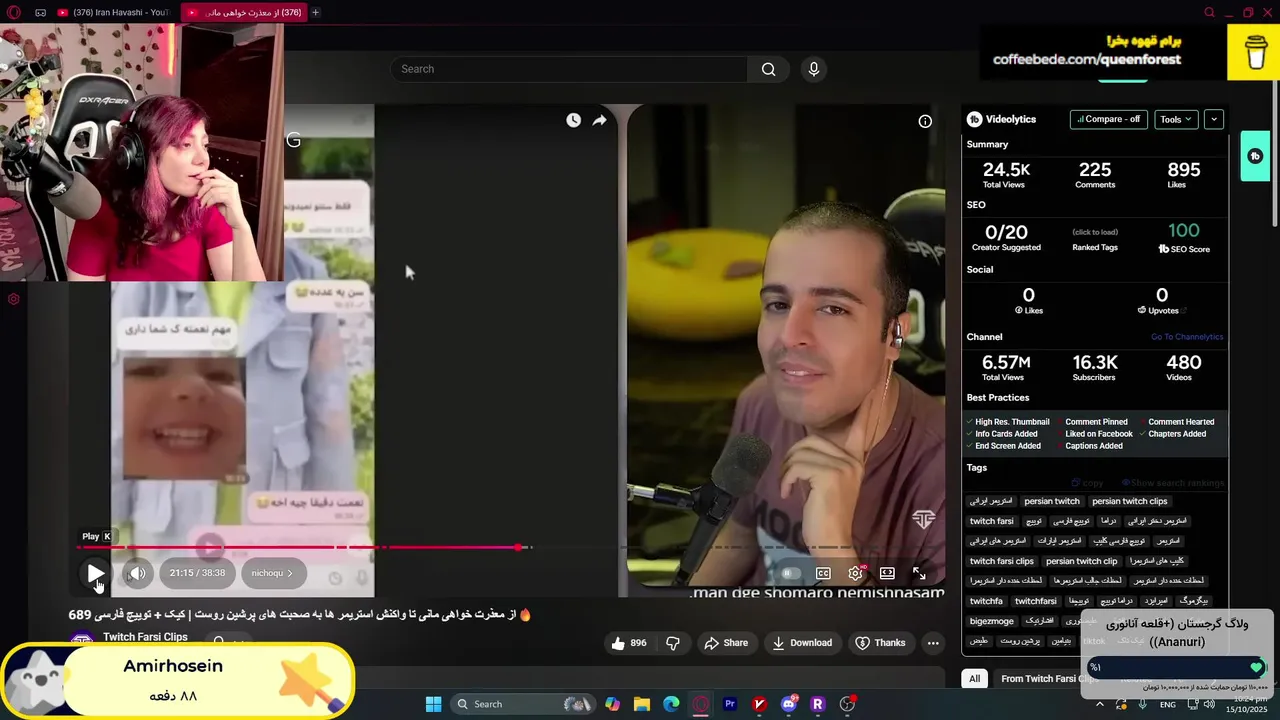Click the browser tab search icon

[x=1209, y=12]
